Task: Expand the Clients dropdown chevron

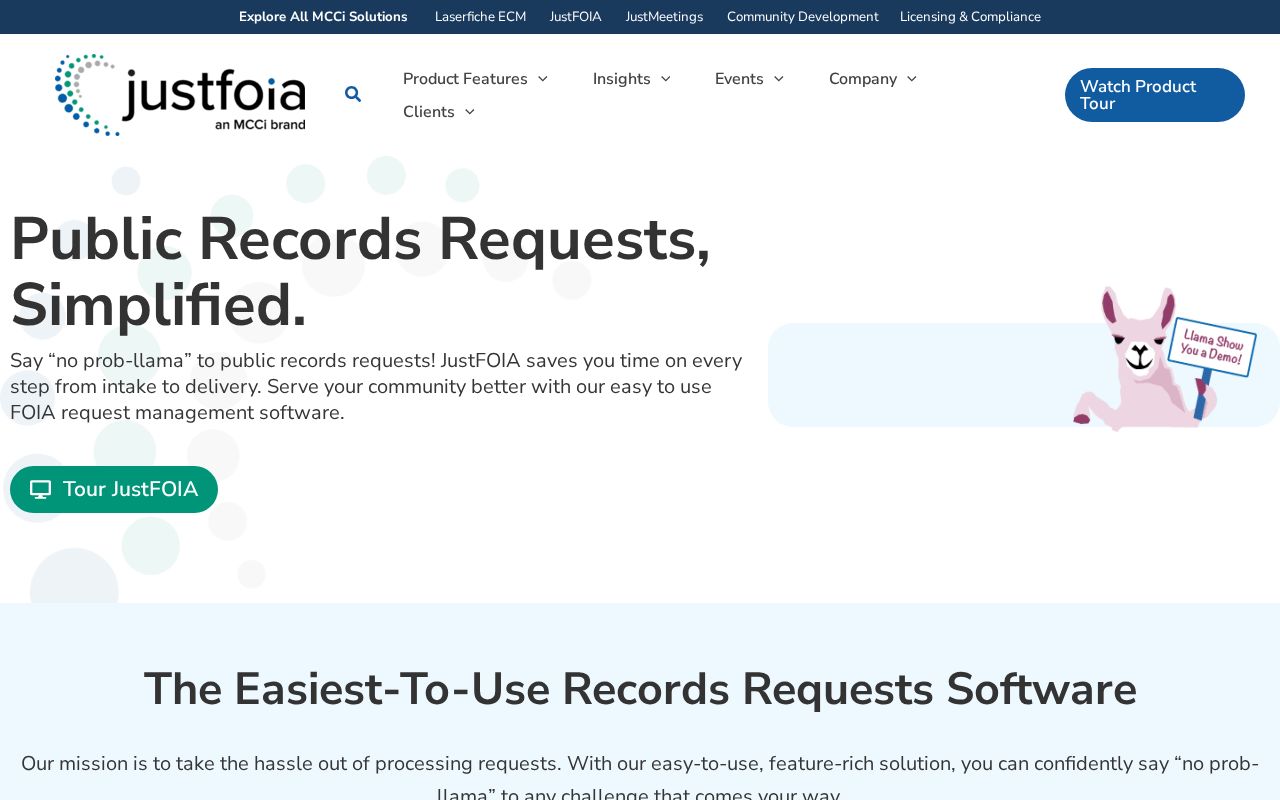Action: click(470, 112)
